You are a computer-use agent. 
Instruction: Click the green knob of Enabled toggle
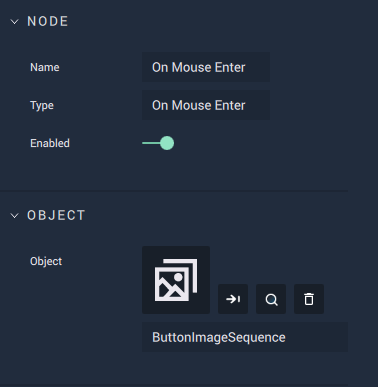click(167, 143)
